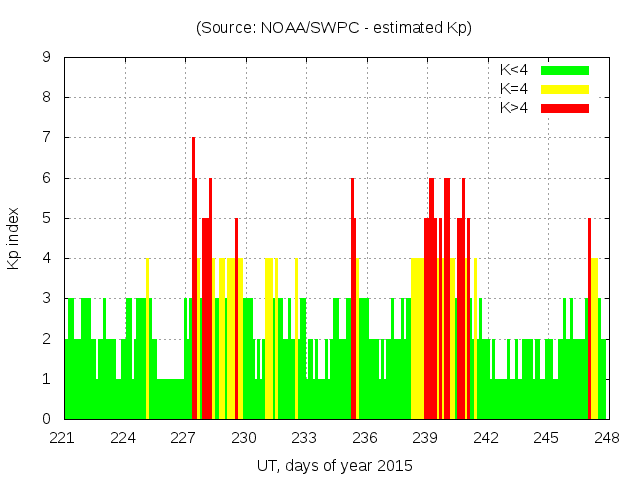Click the 'Kp index' y-axis label
The image size is (640, 480).
14,238
